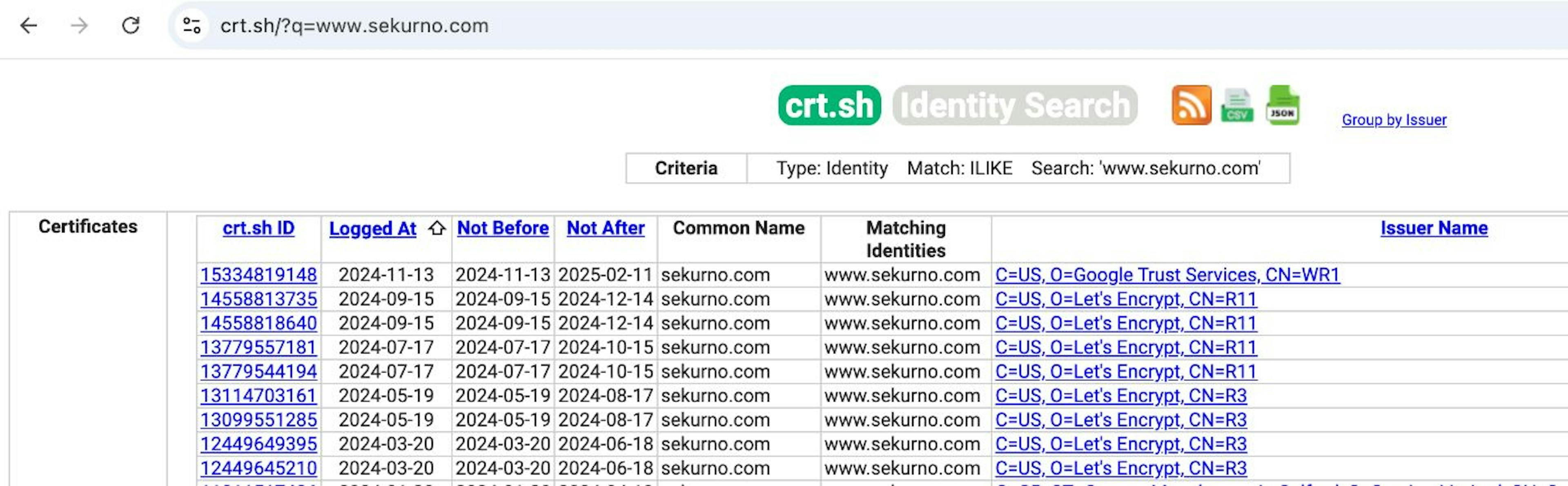Download results as JSON icon

[1283, 105]
